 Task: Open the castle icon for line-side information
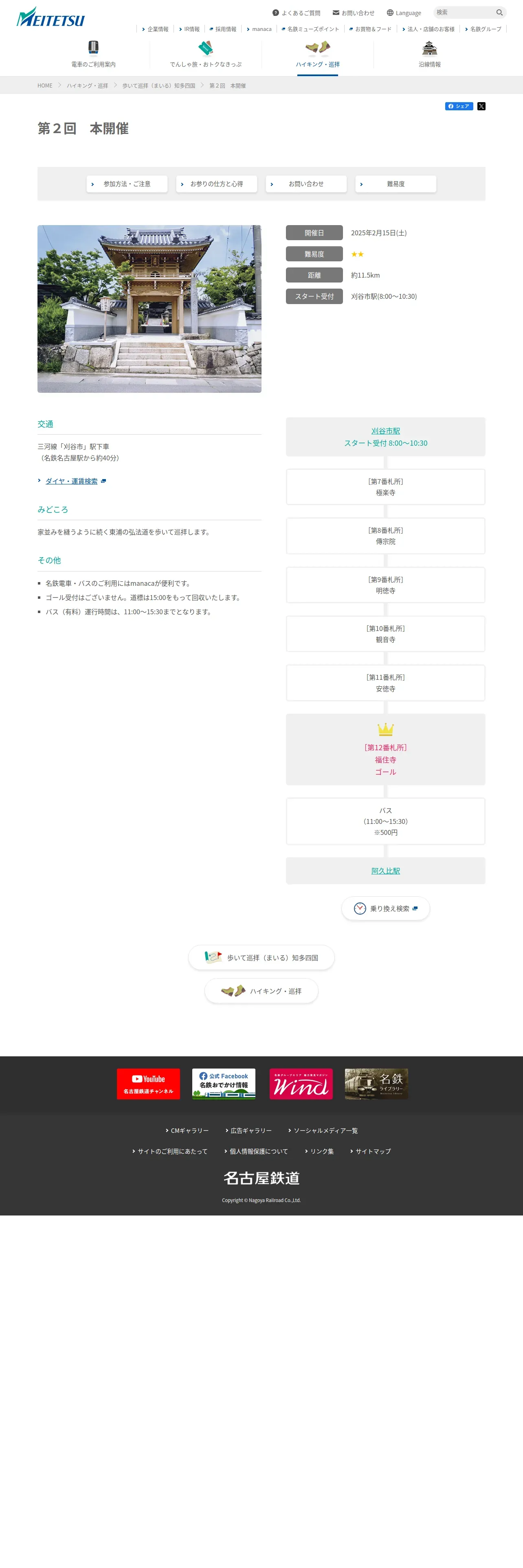pyautogui.click(x=429, y=48)
